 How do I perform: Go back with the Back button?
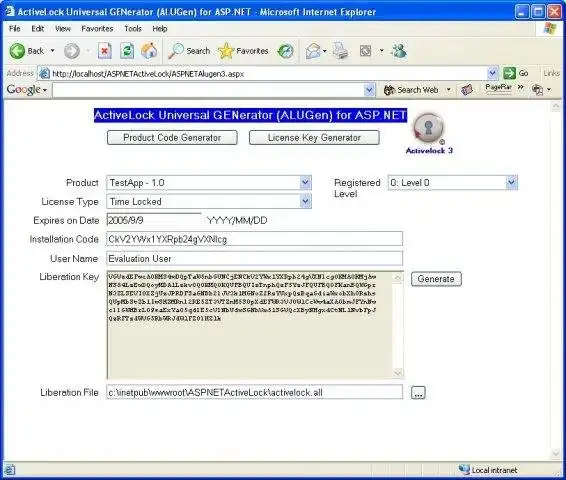(26, 51)
